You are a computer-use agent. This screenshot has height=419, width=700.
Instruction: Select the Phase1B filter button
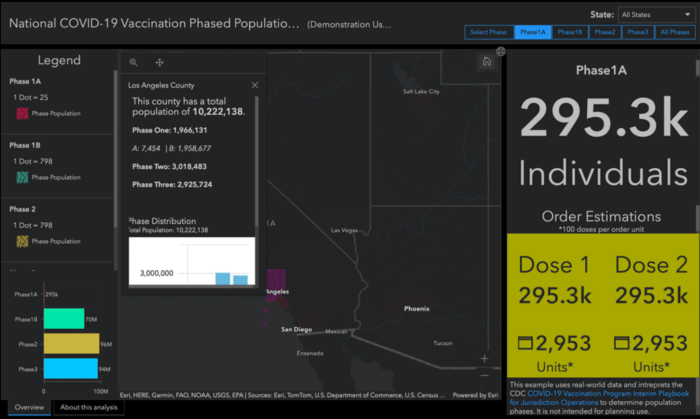(x=570, y=32)
